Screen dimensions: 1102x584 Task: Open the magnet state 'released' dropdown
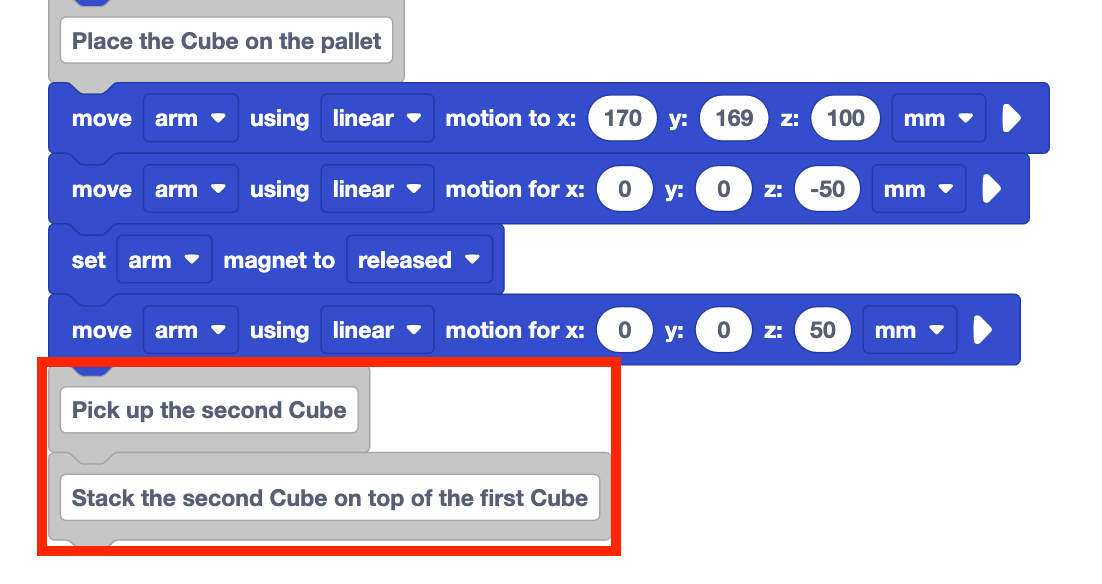tap(419, 260)
